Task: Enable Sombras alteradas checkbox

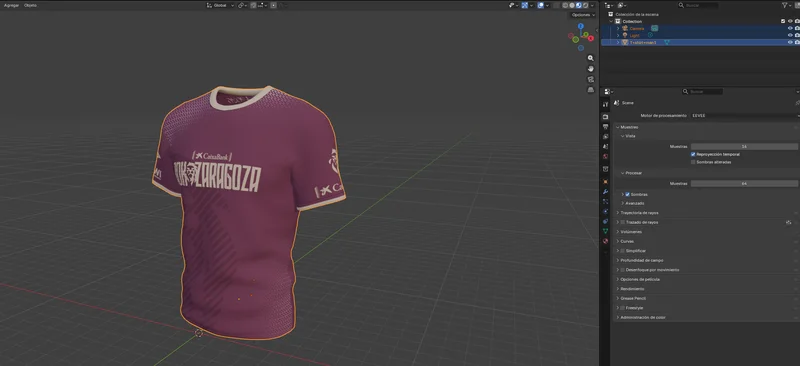Action: click(x=693, y=162)
